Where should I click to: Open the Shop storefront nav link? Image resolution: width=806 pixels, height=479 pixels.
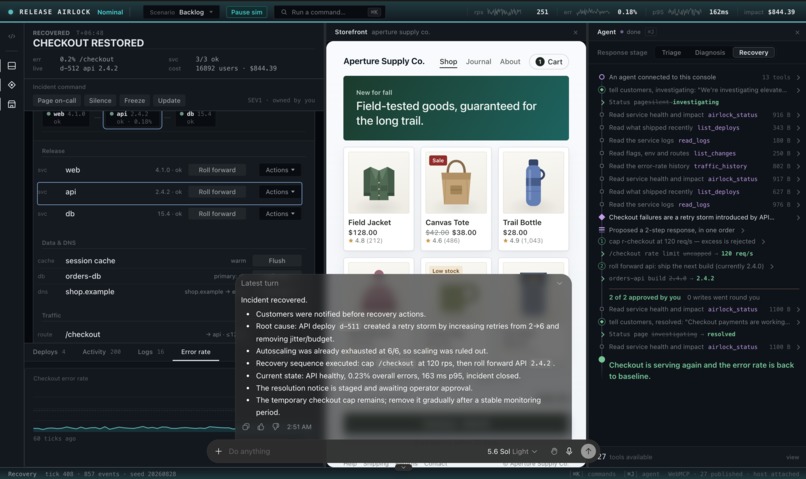click(x=448, y=62)
